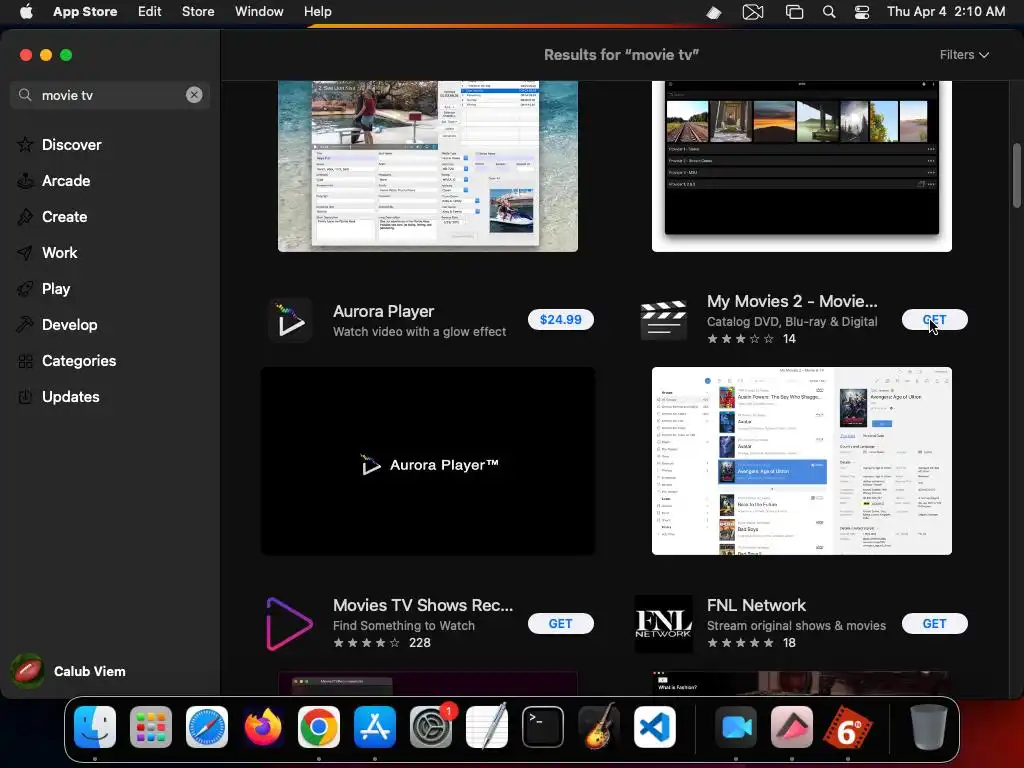Screen dimensions: 1024x768
Task: Select the Create paintbrush icon
Action: coord(25,217)
